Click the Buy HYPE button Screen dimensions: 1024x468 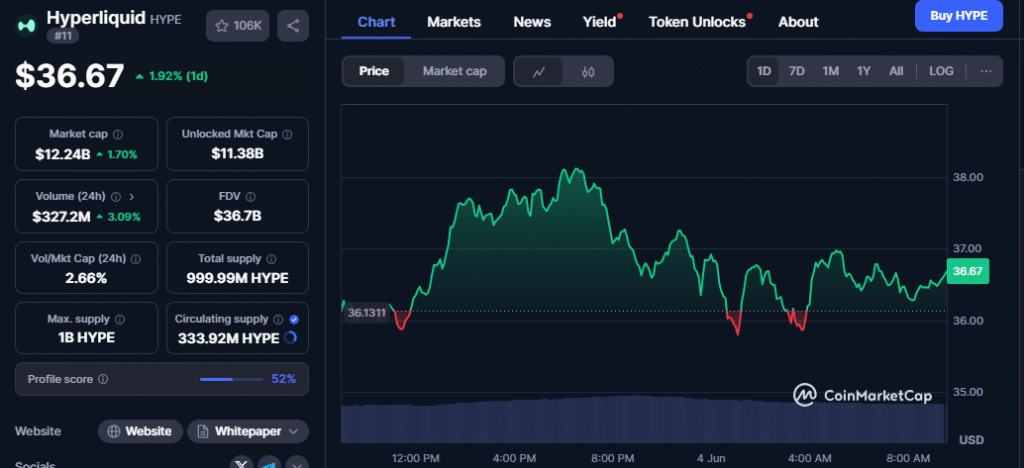point(959,16)
